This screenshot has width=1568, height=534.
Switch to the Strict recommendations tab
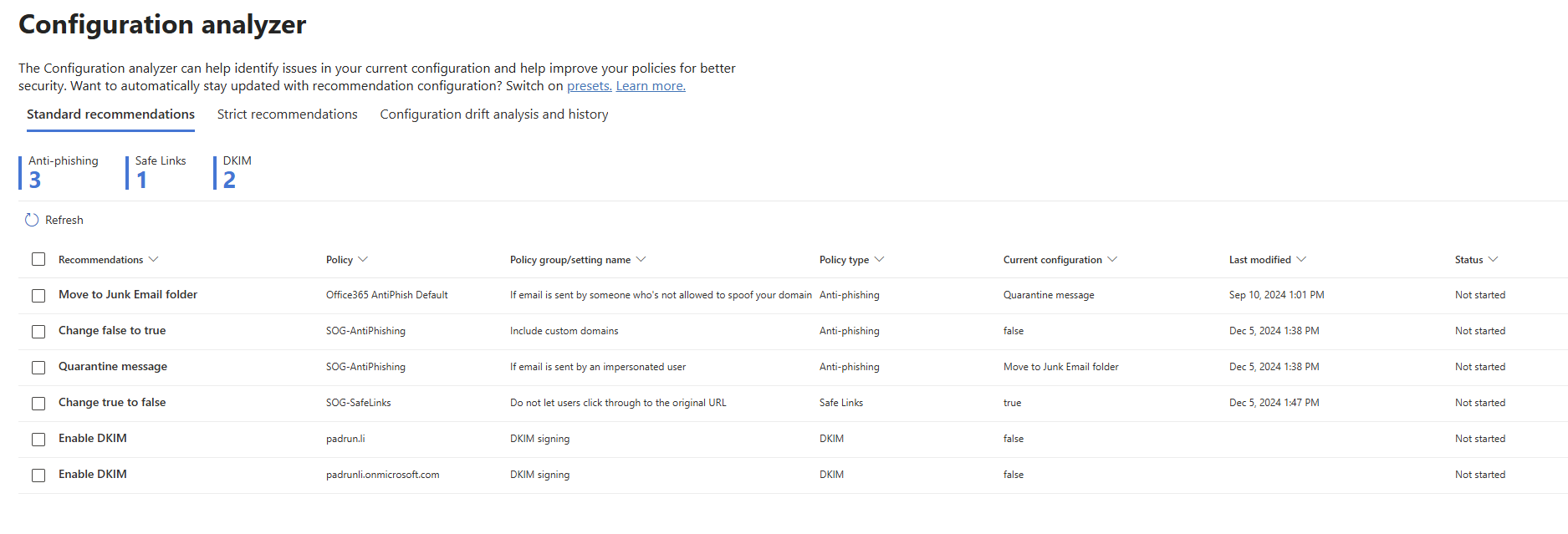(x=287, y=114)
